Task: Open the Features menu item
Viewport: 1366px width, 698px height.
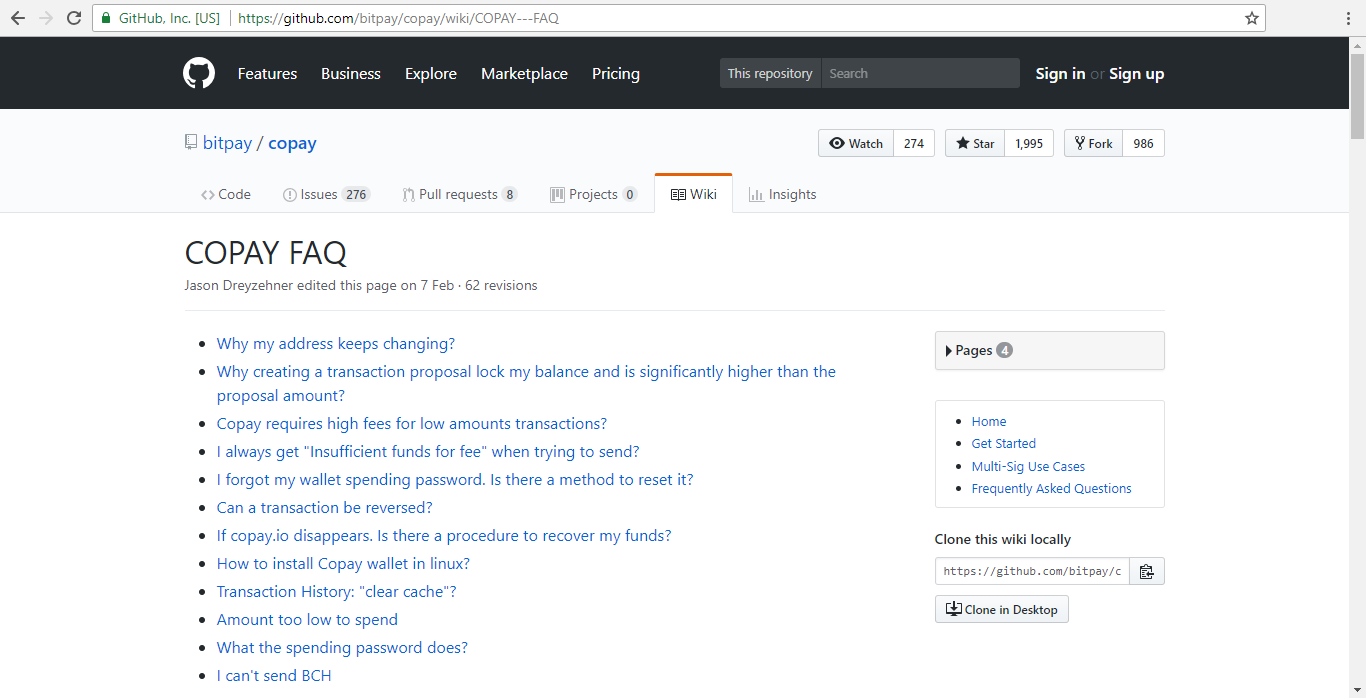Action: 267,73
